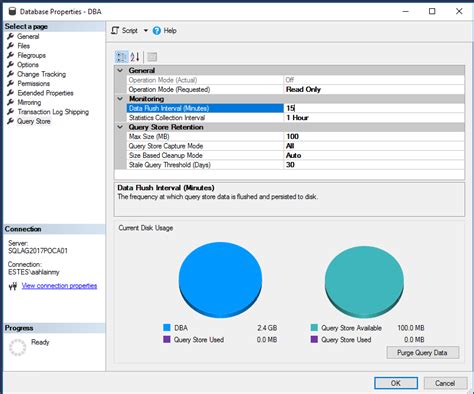The height and width of the screenshot is (394, 474).
Task: Open the Change Tracking page
Action: 42,74
